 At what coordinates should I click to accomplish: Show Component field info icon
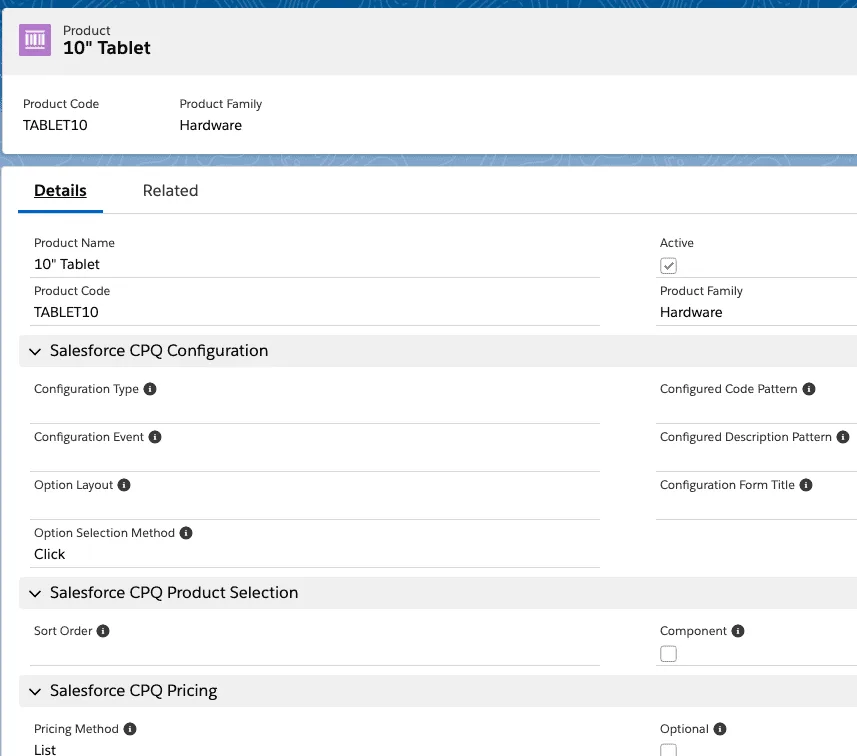tap(738, 631)
